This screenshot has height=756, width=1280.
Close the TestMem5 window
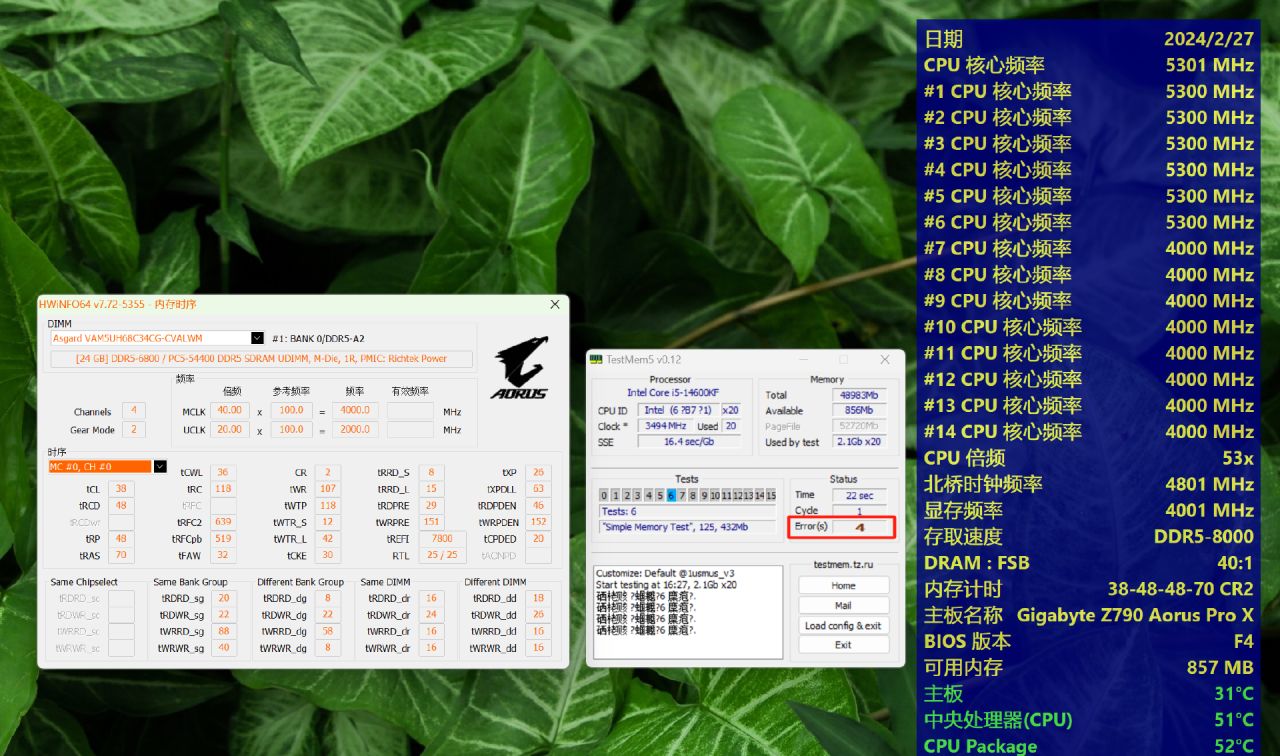click(885, 359)
